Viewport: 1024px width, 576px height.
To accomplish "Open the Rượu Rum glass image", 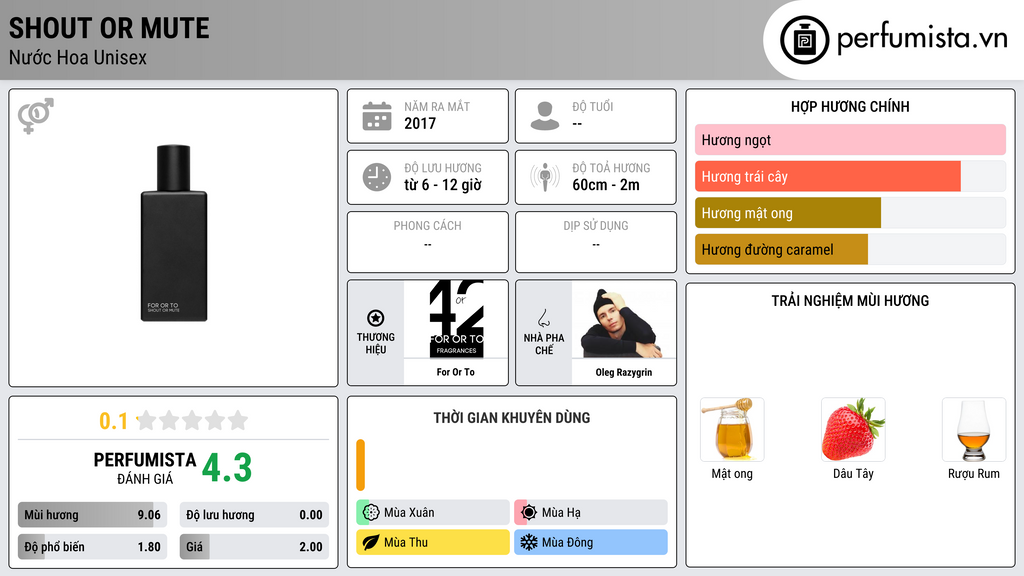I will (x=974, y=429).
